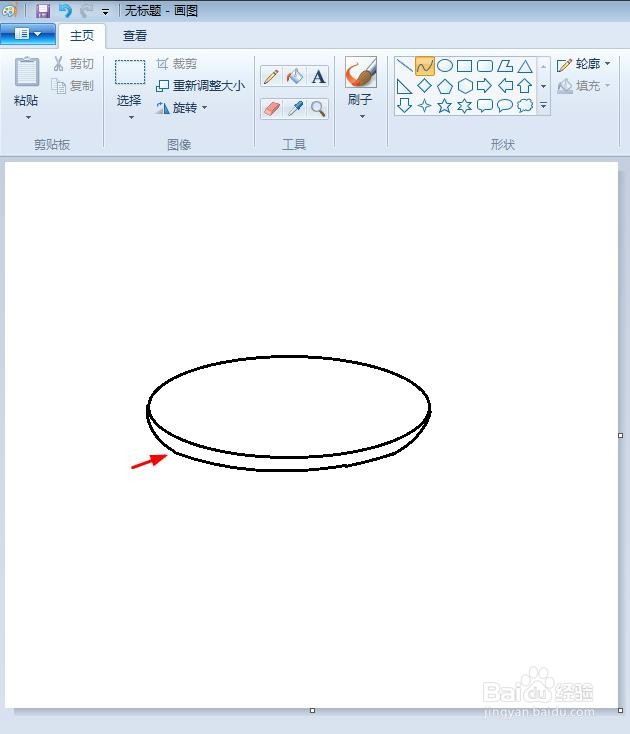Pick the Down arrow shape
Image resolution: width=630 pixels, height=734 pixels.
pos(404,106)
